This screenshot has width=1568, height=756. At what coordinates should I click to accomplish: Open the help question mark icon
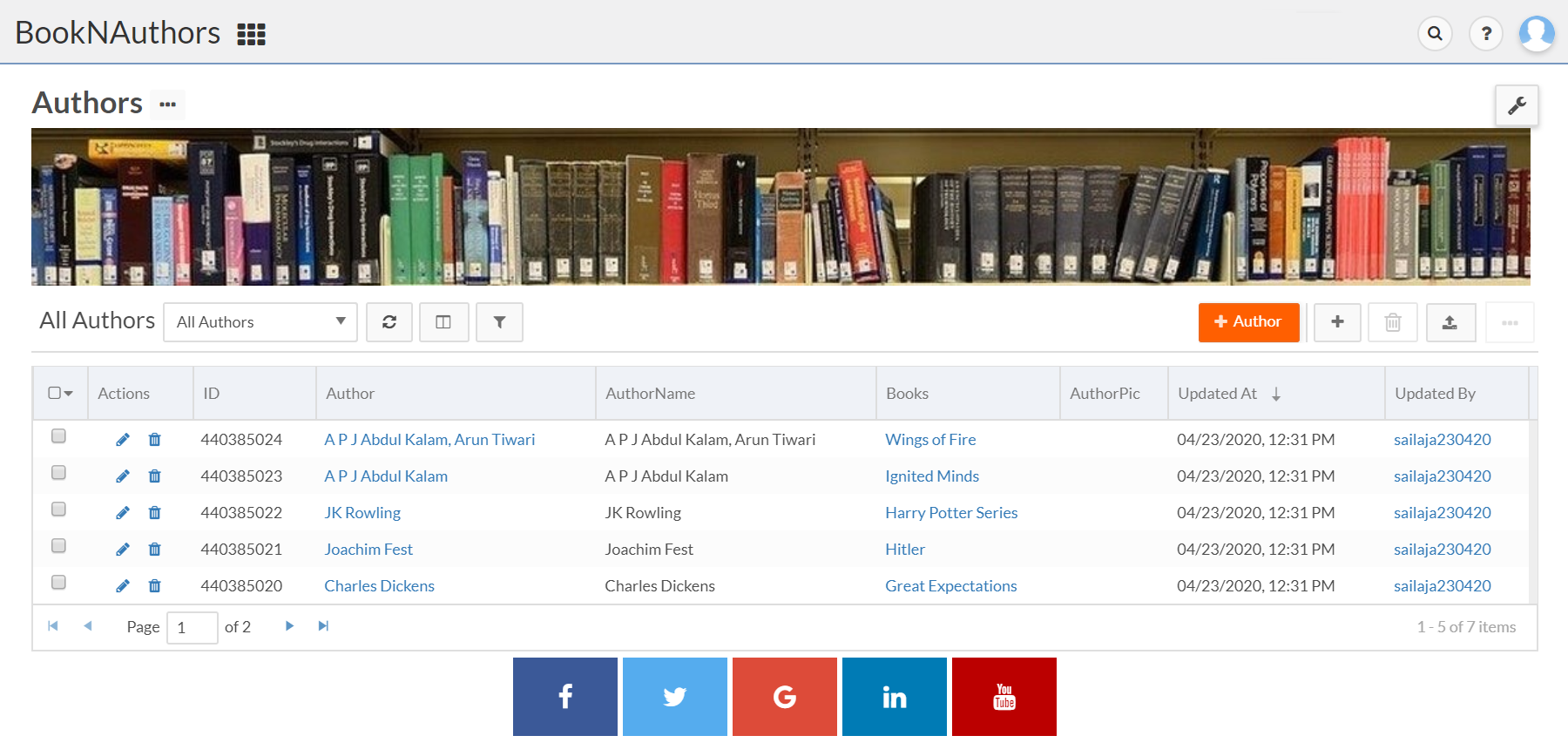(x=1486, y=34)
